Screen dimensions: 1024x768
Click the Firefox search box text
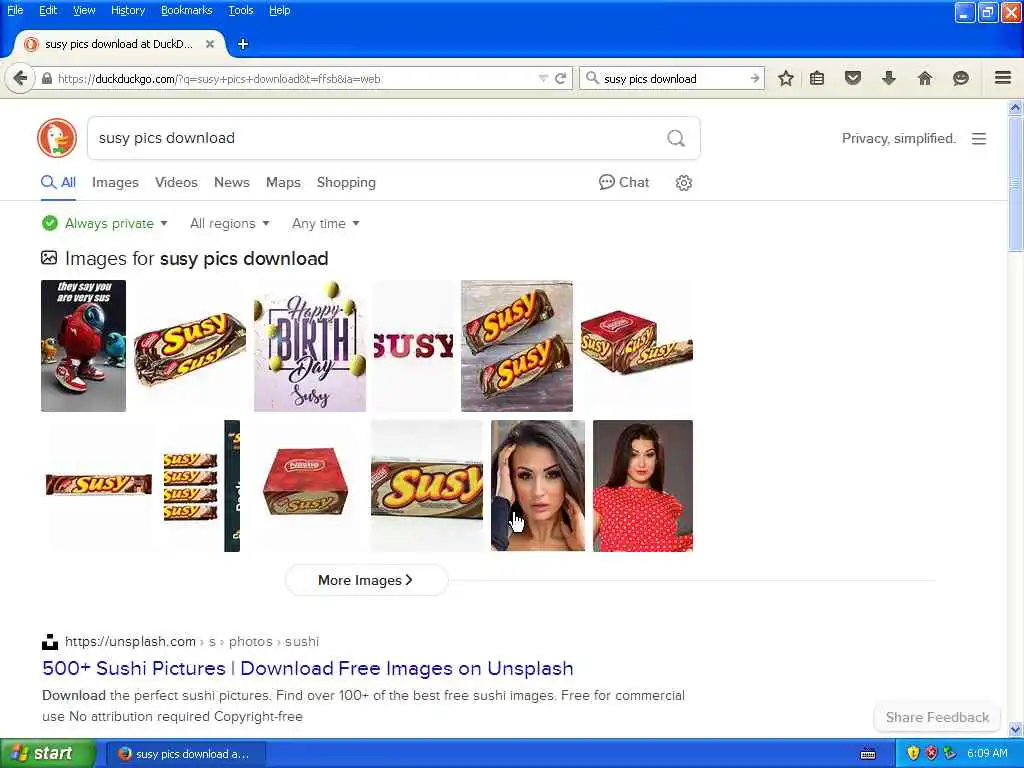(650, 78)
